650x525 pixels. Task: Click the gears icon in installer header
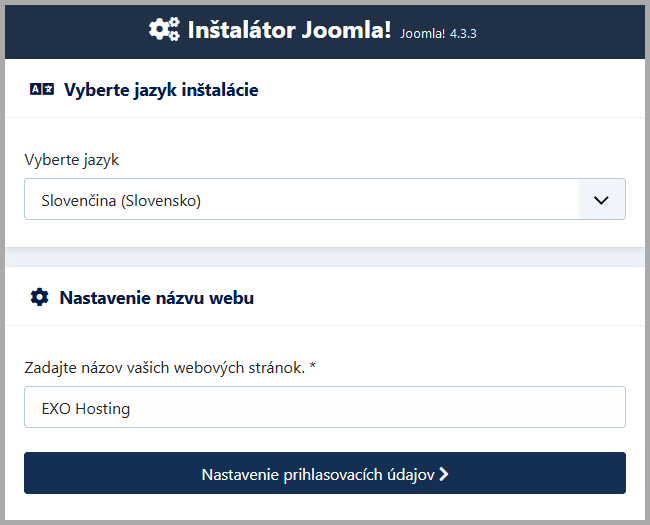tap(165, 29)
